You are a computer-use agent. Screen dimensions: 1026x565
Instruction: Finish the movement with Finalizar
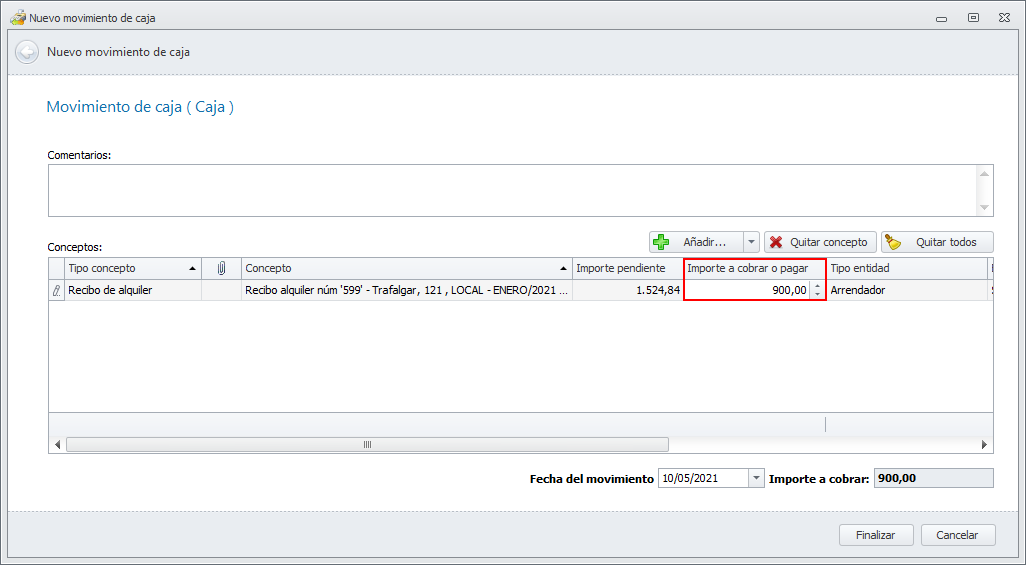(x=876, y=535)
